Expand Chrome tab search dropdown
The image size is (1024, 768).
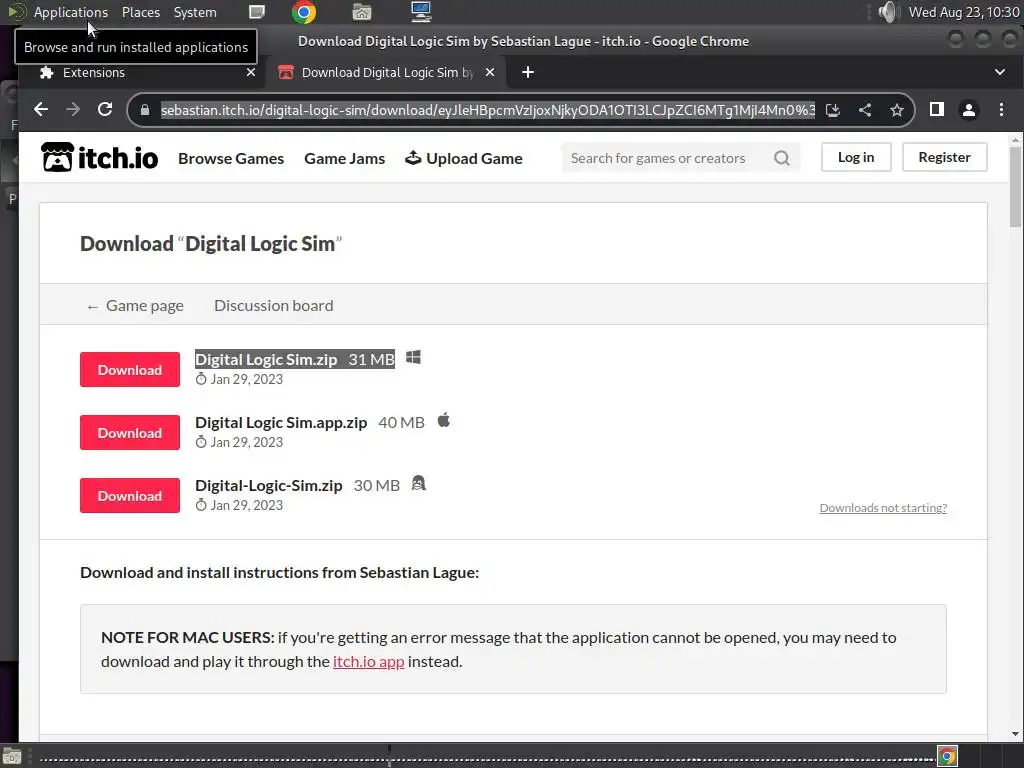click(x=1000, y=72)
